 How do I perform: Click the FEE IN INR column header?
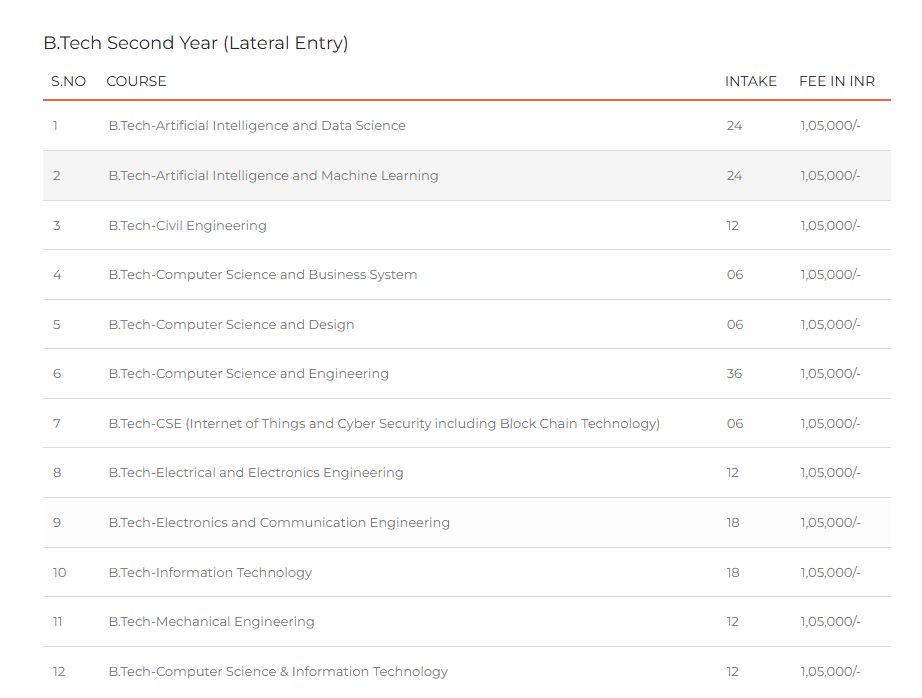tap(836, 81)
